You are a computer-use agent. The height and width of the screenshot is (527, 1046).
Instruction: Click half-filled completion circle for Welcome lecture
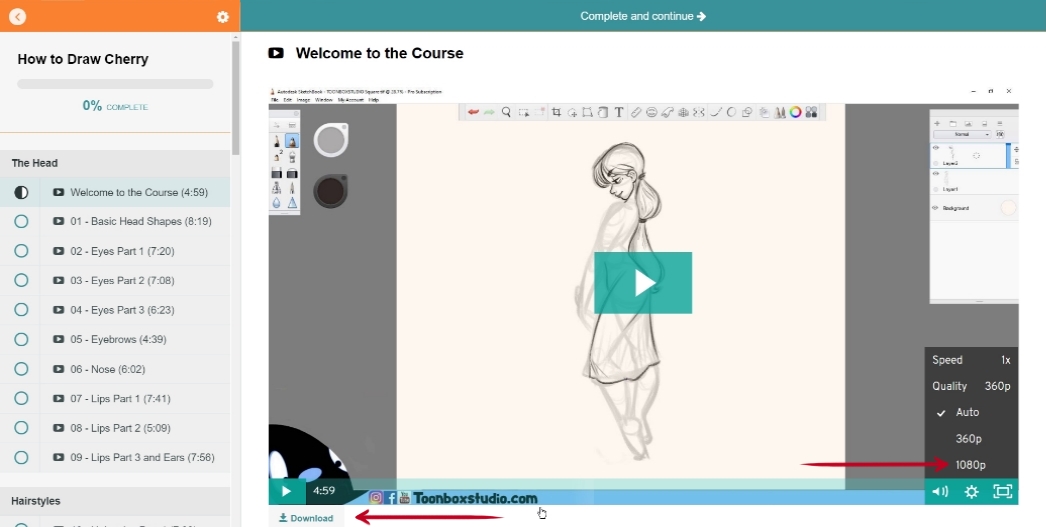coord(21,192)
